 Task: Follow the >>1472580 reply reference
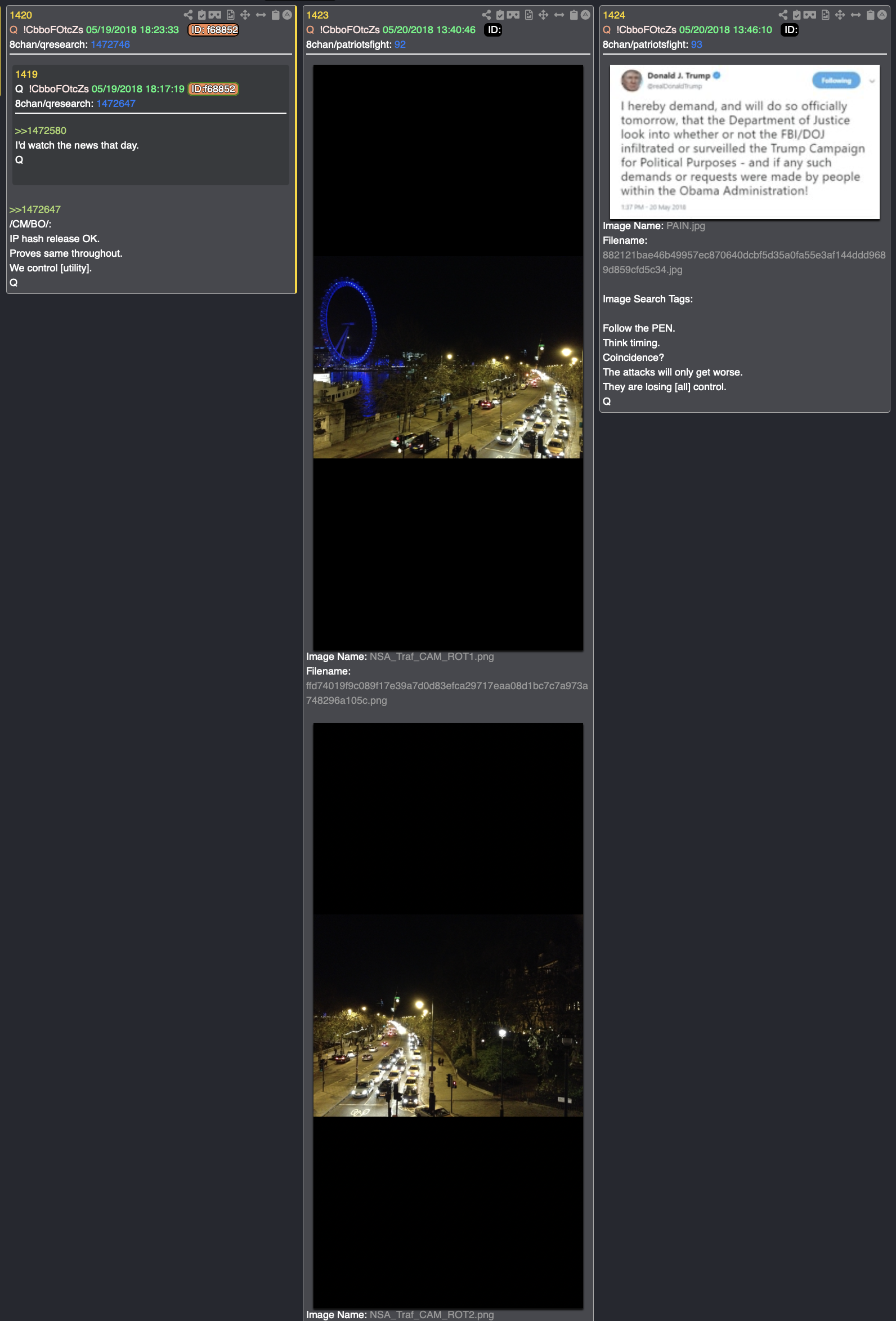41,131
